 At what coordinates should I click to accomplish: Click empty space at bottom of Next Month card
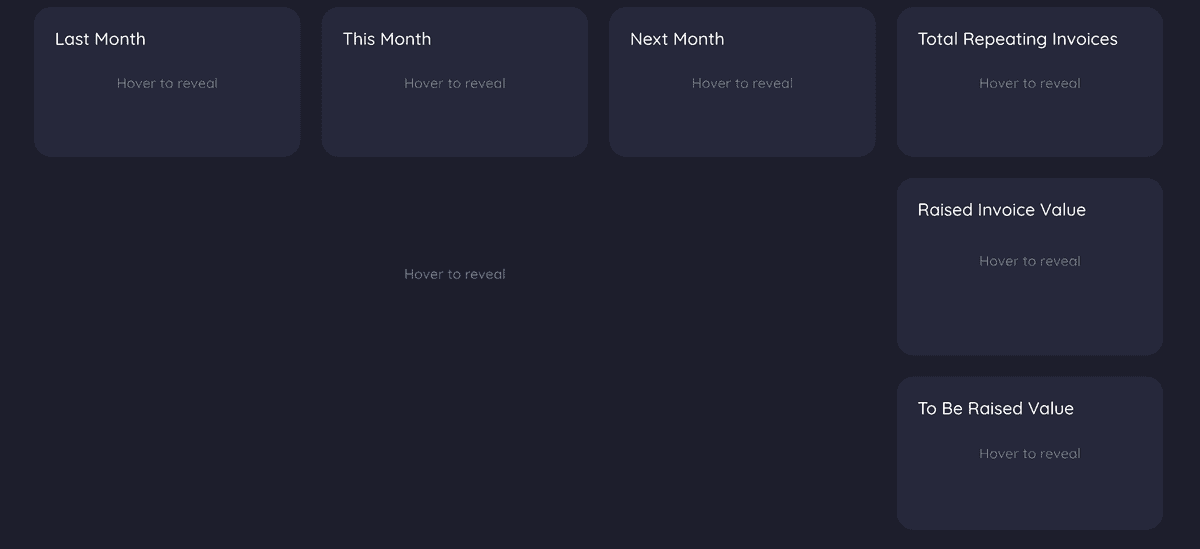[x=742, y=128]
